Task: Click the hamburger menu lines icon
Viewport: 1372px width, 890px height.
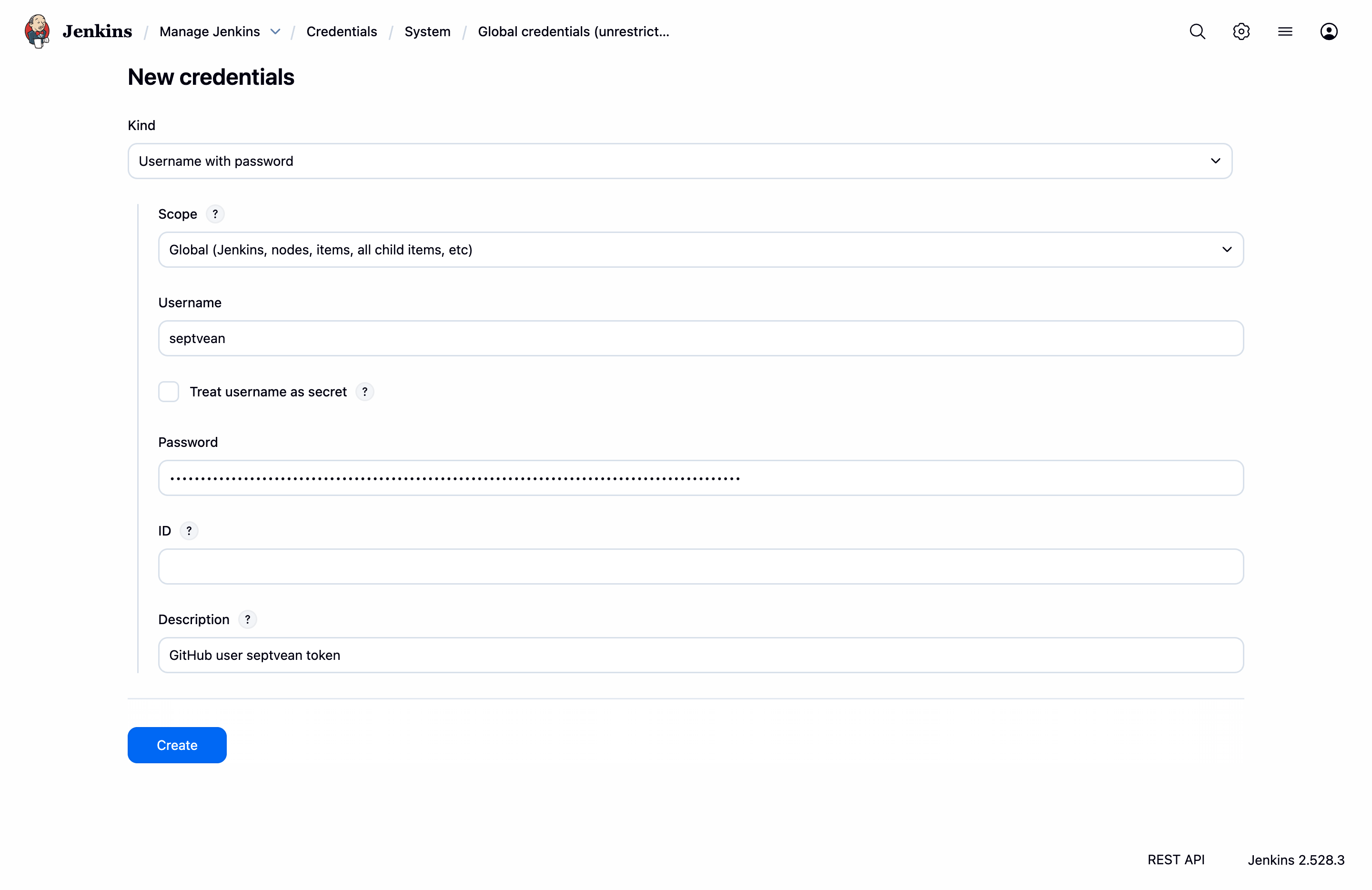Action: pos(1285,31)
